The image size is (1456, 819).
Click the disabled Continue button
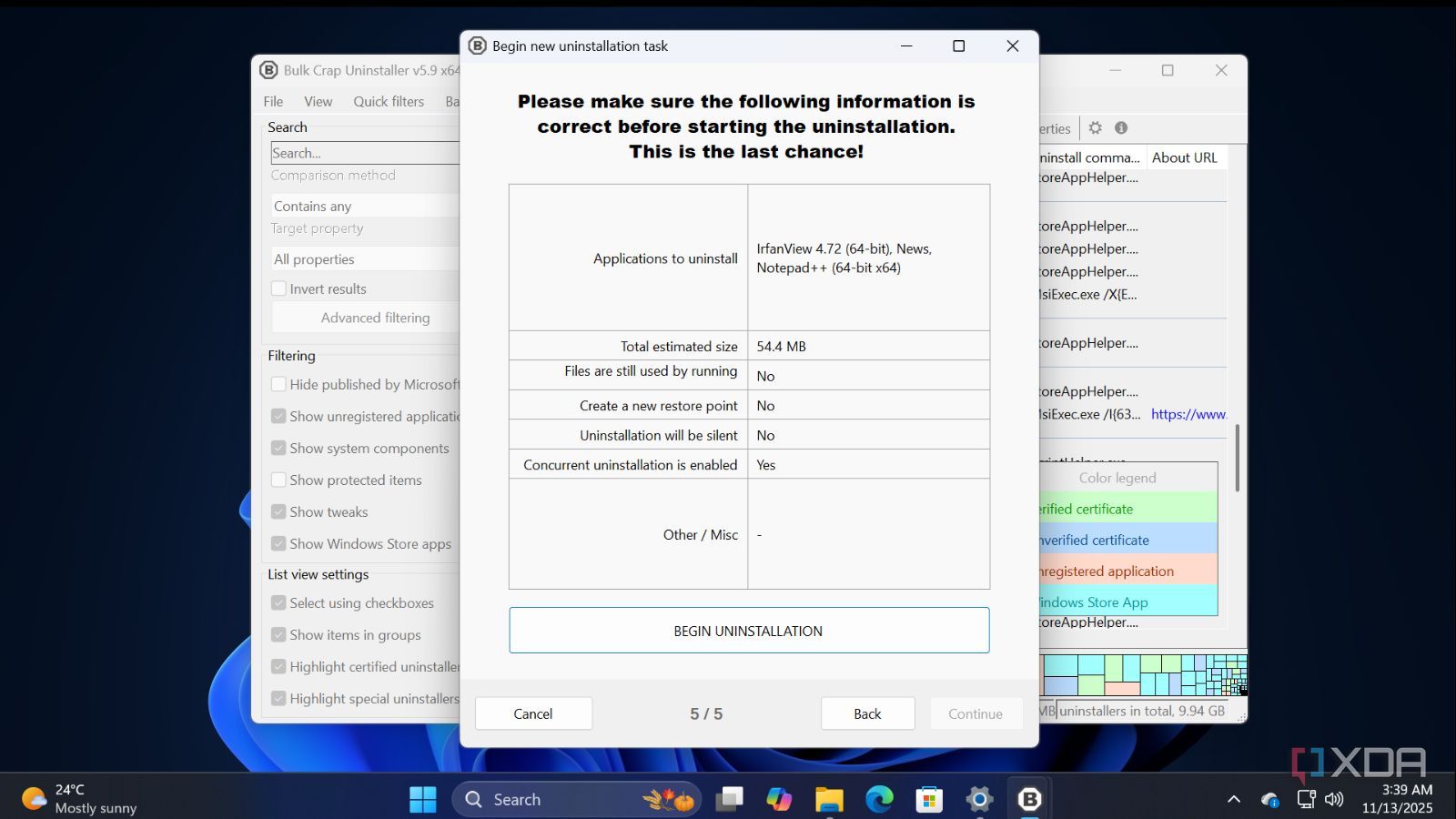click(x=976, y=713)
